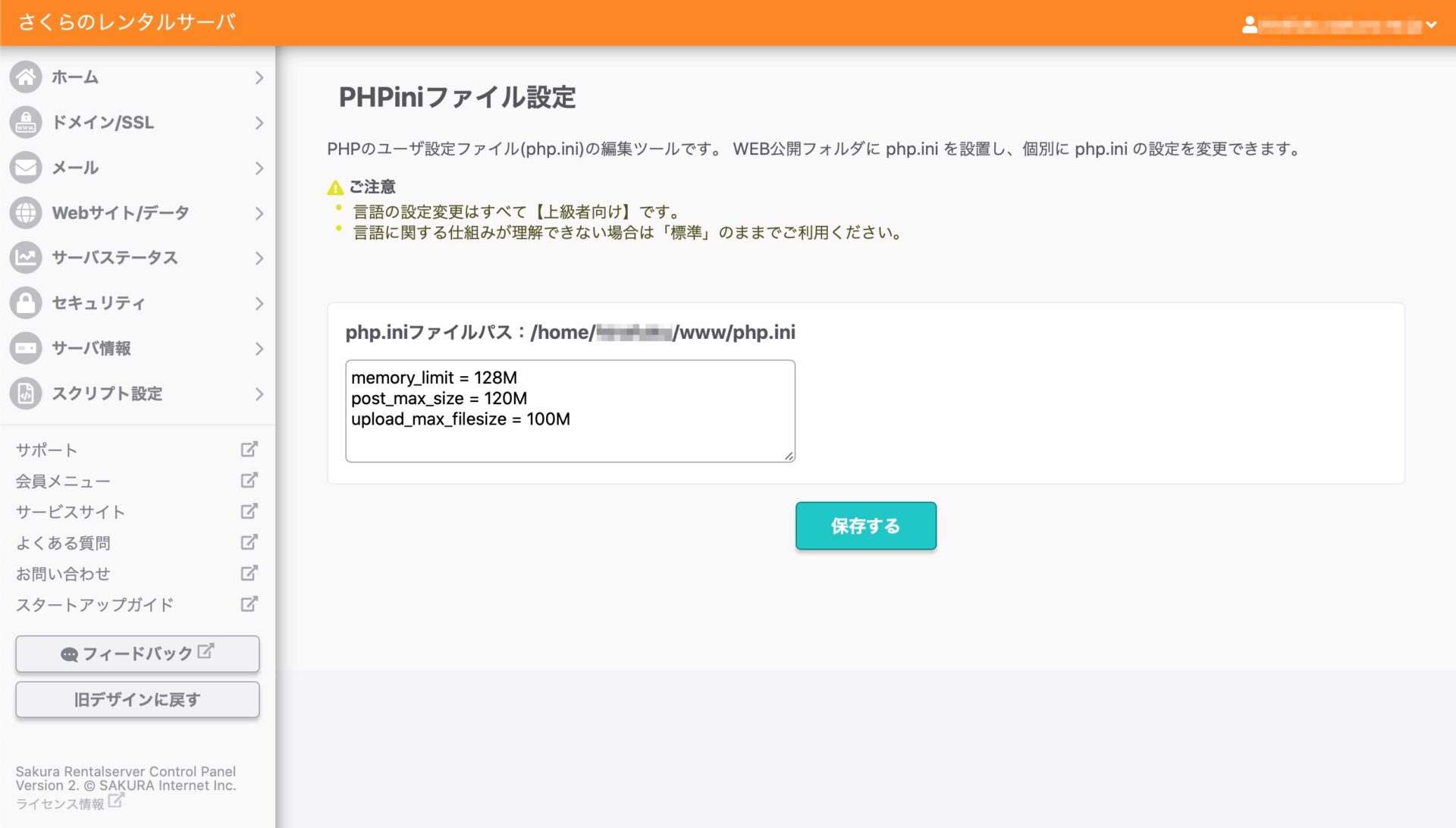Select the ホーム home icon in sidebar
This screenshot has height=828, width=1456.
(27, 77)
